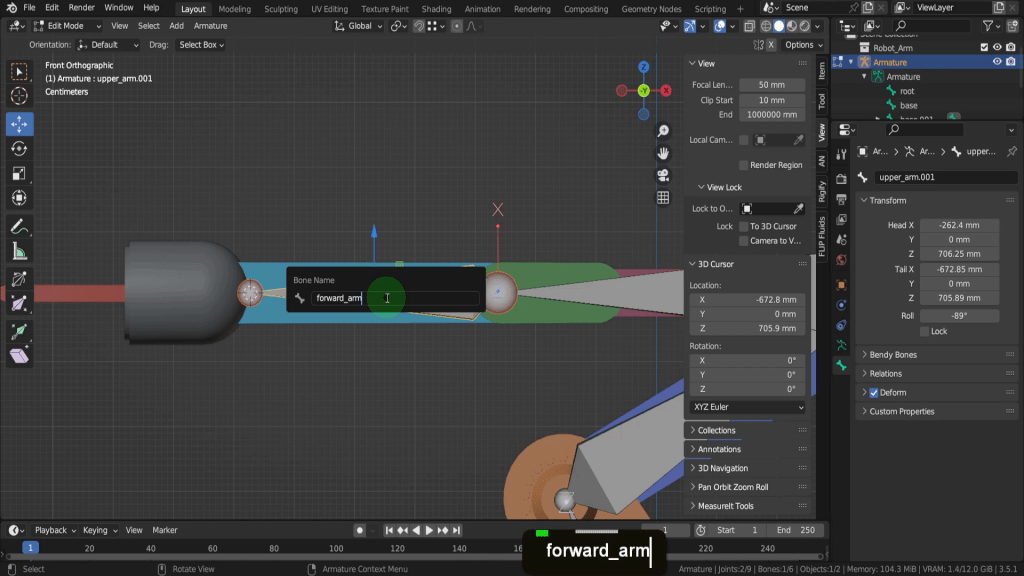1024x576 pixels.
Task: Toggle camera view icon in viewport
Action: pos(663,175)
